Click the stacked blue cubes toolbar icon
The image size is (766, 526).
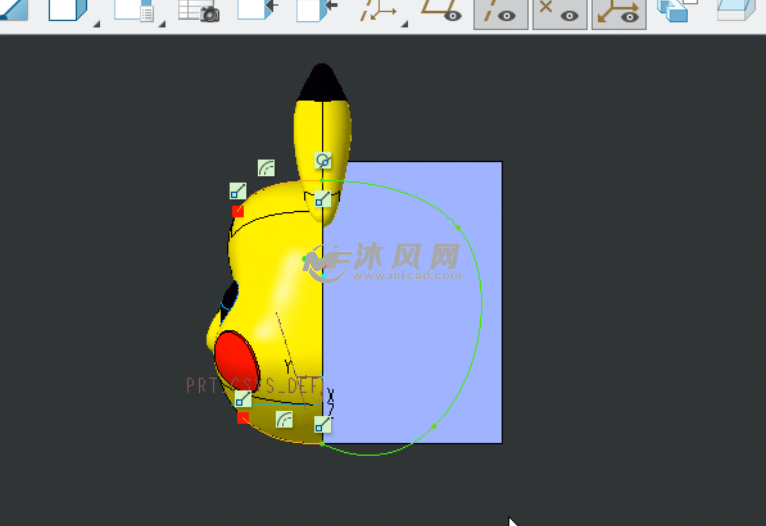click(677, 11)
